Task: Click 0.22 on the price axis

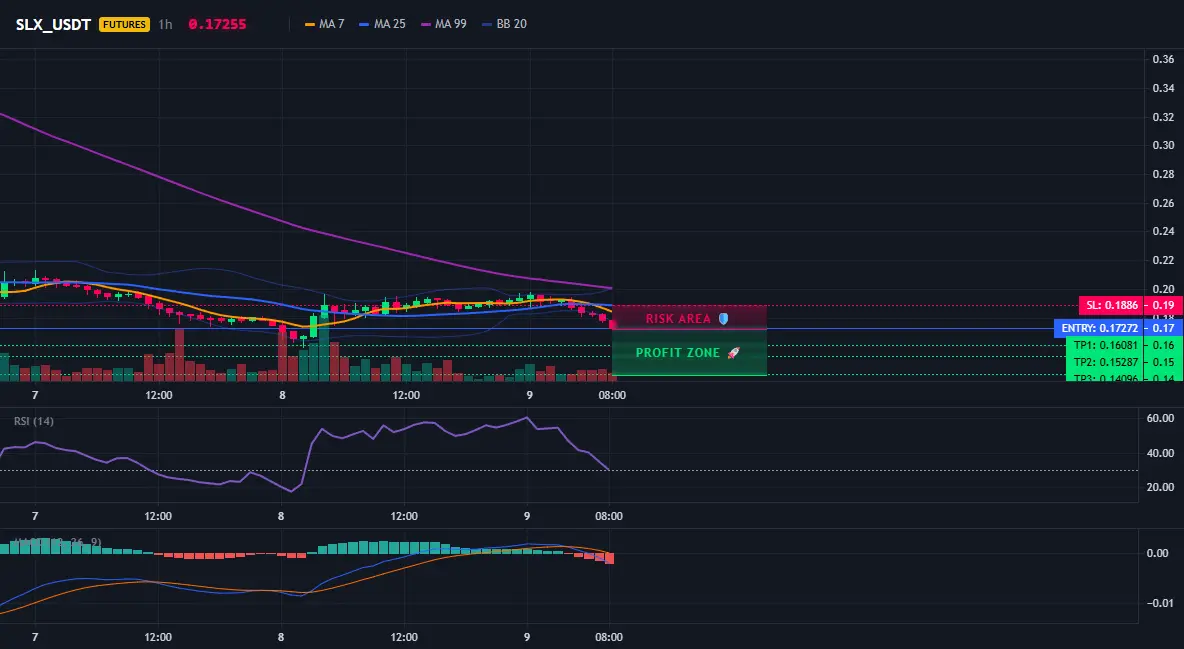Action: tap(1164, 261)
